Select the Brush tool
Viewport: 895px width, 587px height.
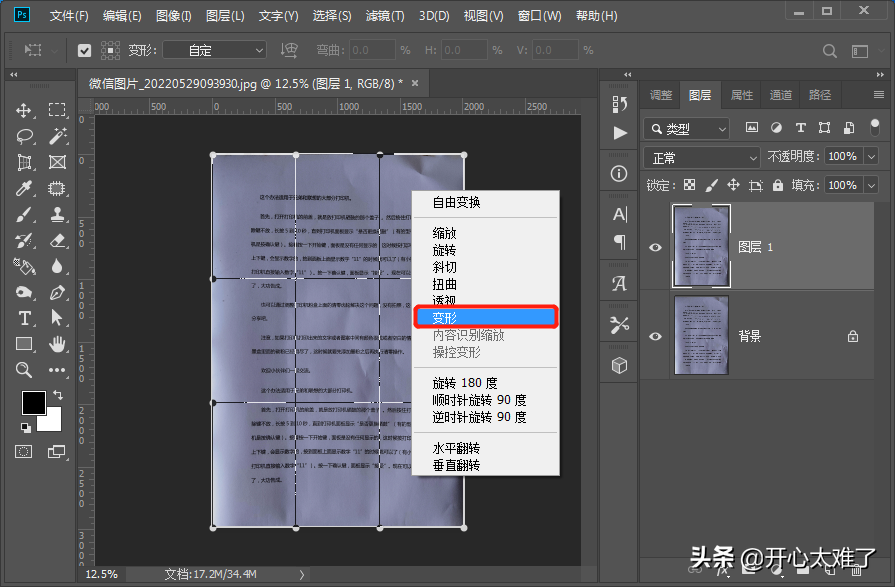click(24, 215)
